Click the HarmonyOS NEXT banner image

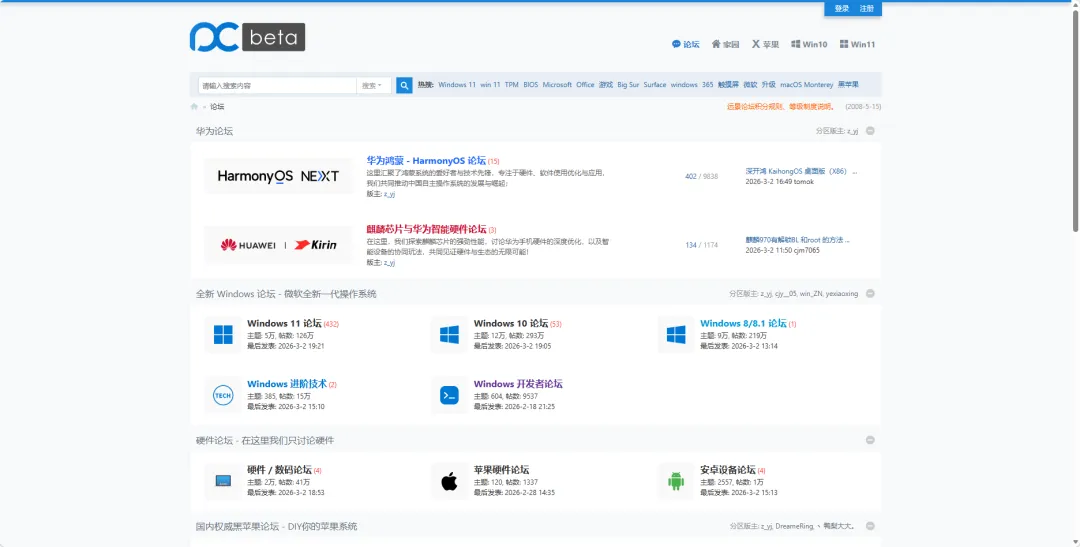click(x=278, y=176)
